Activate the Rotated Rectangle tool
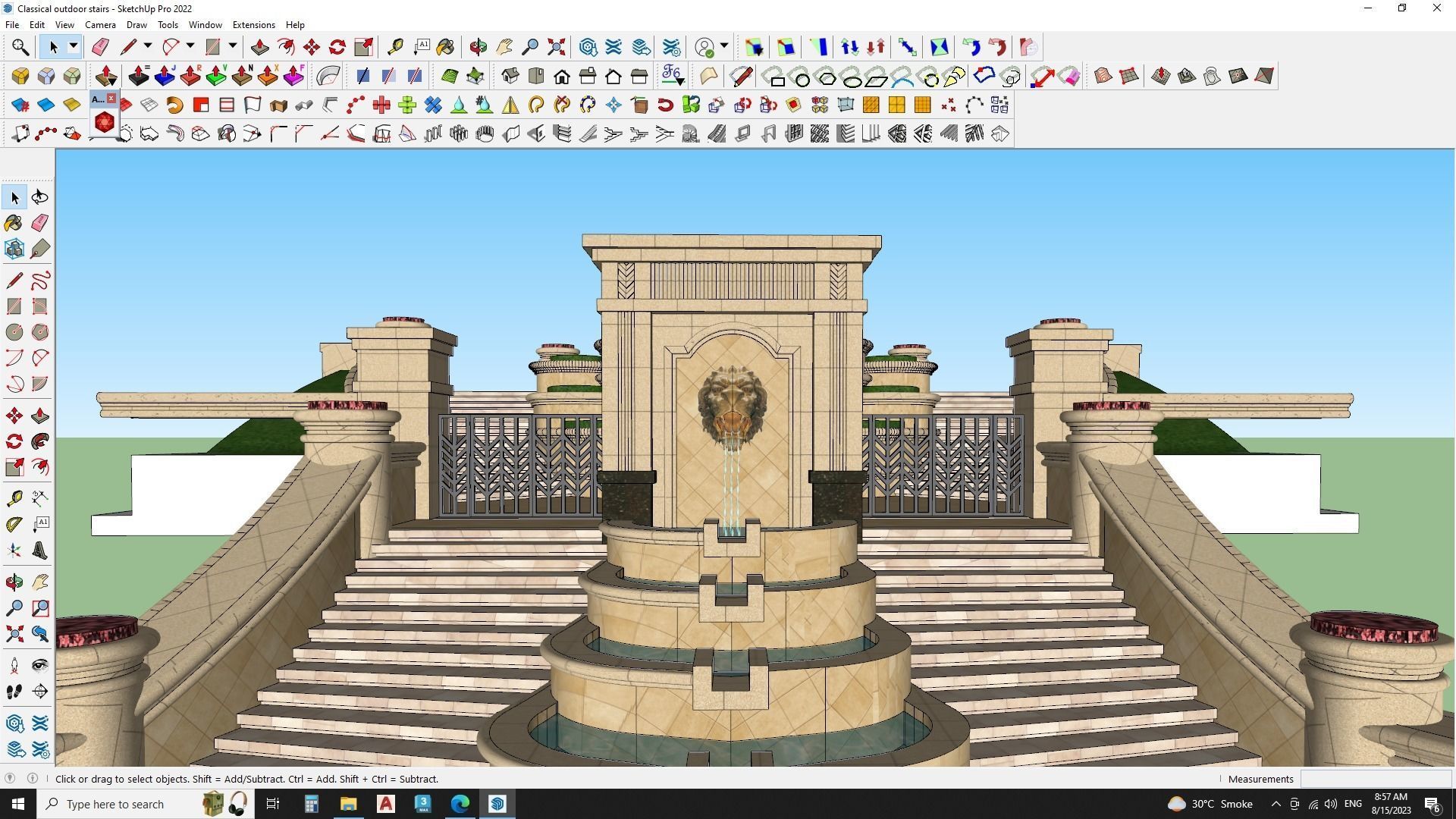1456x819 pixels. [x=39, y=306]
